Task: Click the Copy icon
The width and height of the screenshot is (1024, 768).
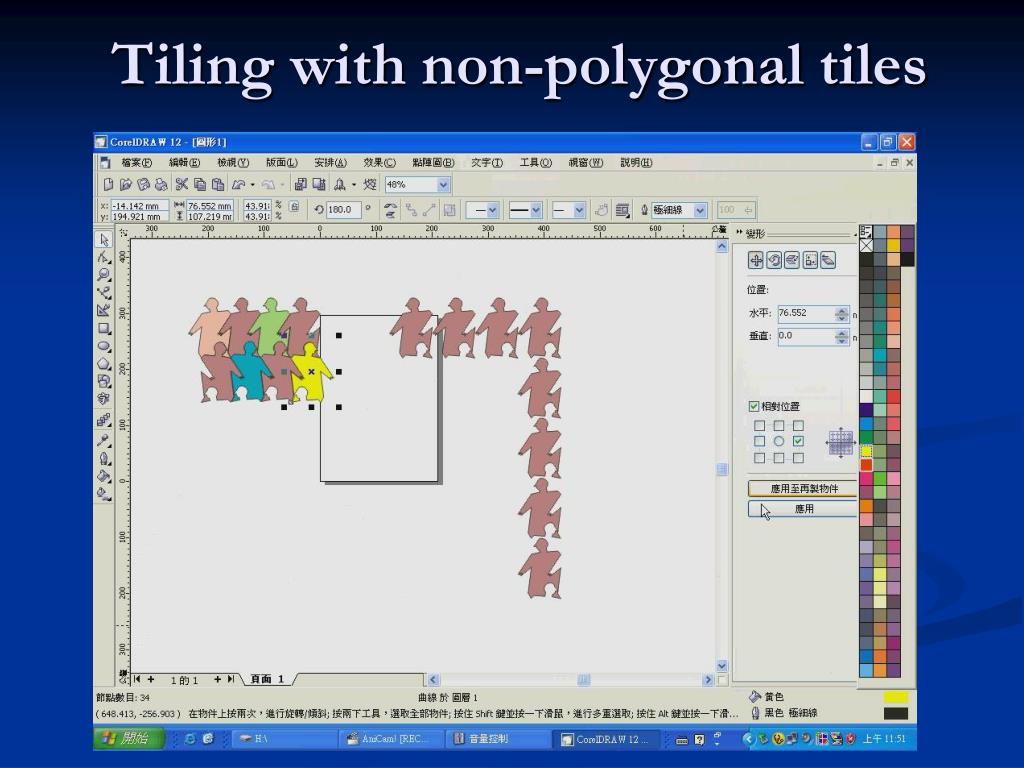Action: (x=200, y=185)
